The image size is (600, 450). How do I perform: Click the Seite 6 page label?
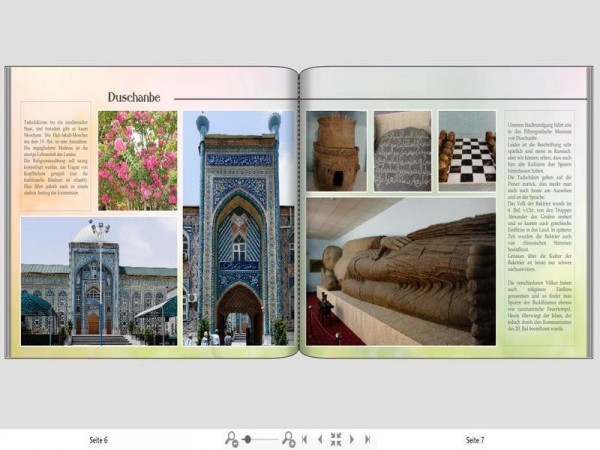pyautogui.click(x=99, y=440)
